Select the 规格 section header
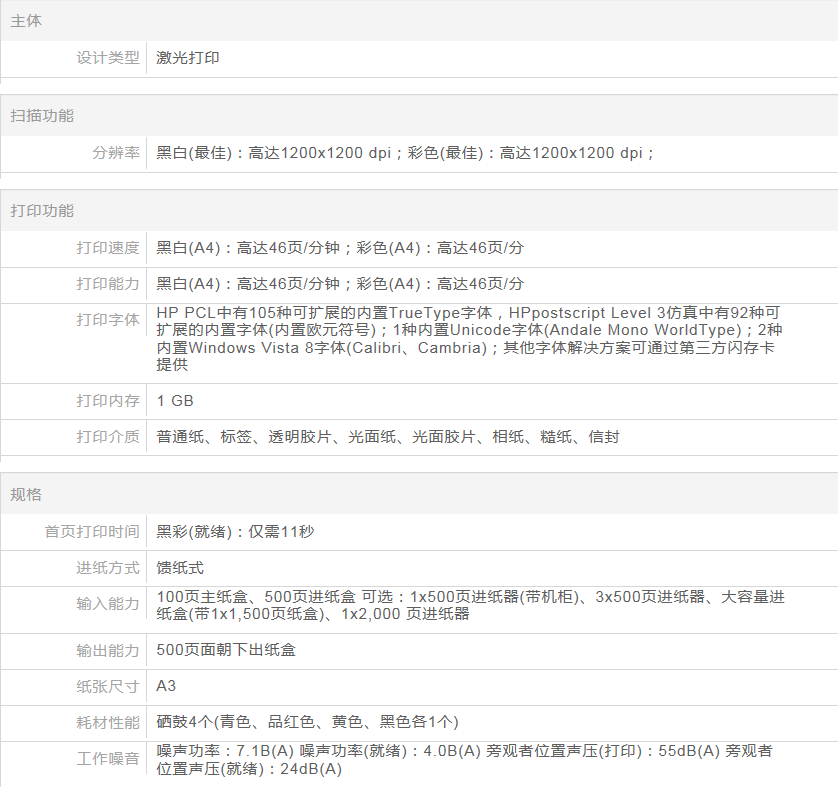 (x=26, y=495)
